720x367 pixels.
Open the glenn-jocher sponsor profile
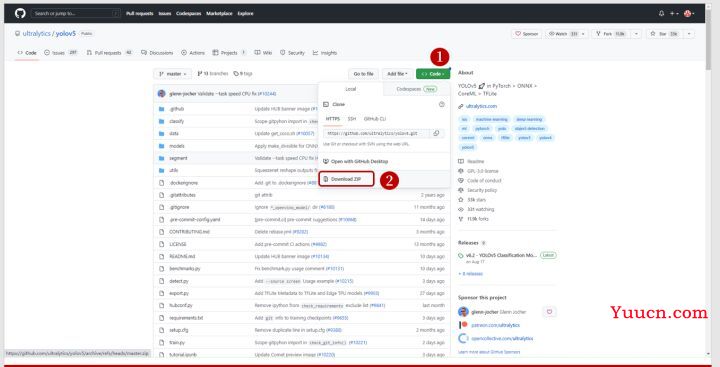pos(485,312)
